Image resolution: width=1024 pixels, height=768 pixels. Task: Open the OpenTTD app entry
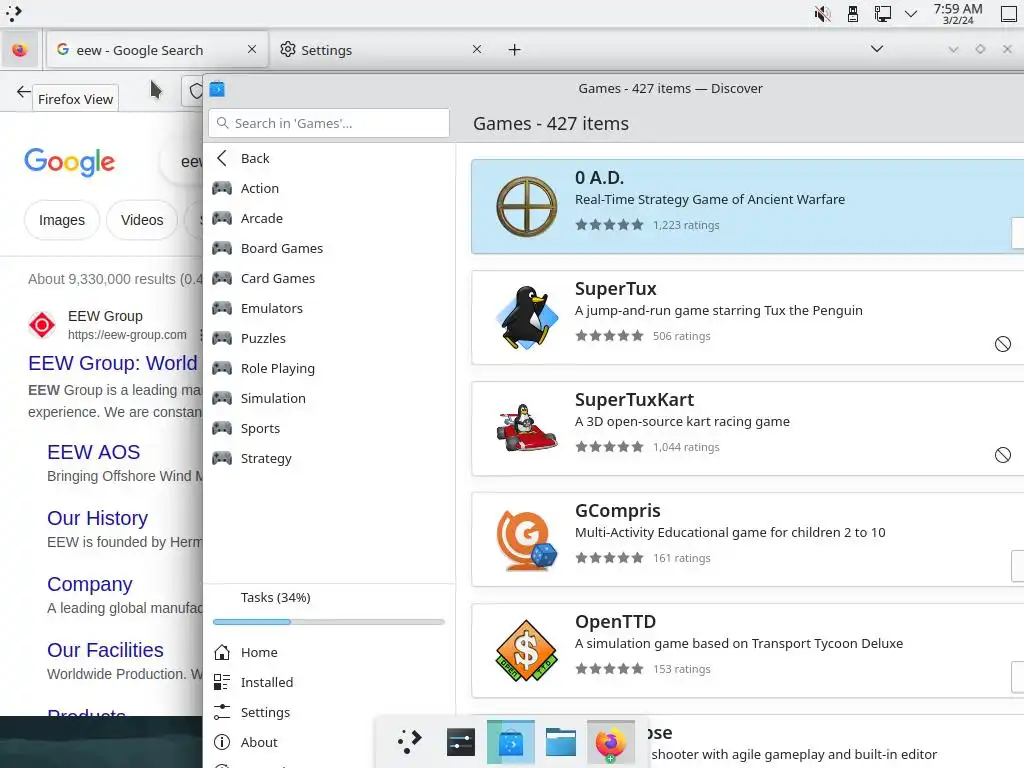748,650
